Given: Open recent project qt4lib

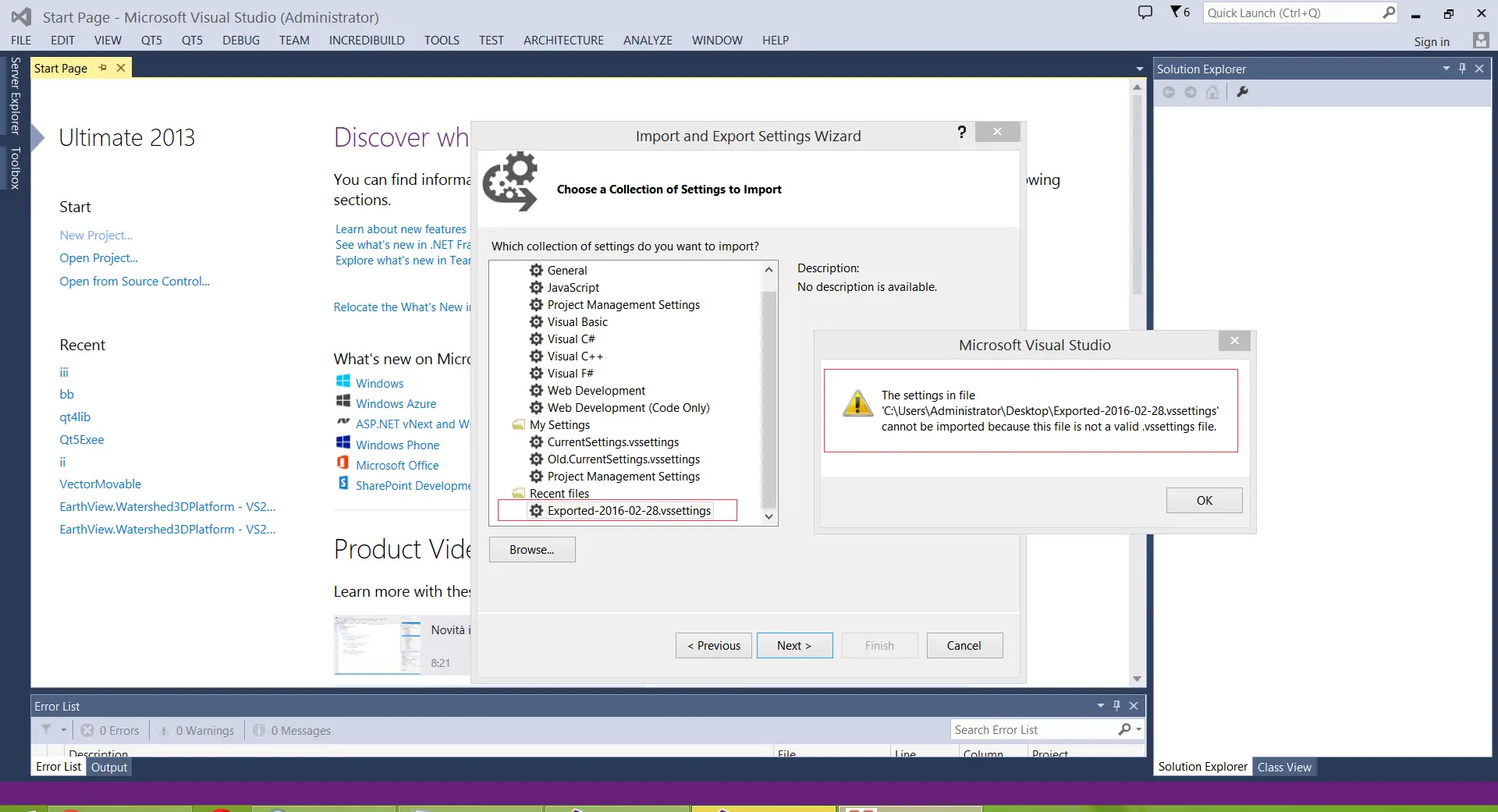Looking at the screenshot, I should (x=75, y=417).
